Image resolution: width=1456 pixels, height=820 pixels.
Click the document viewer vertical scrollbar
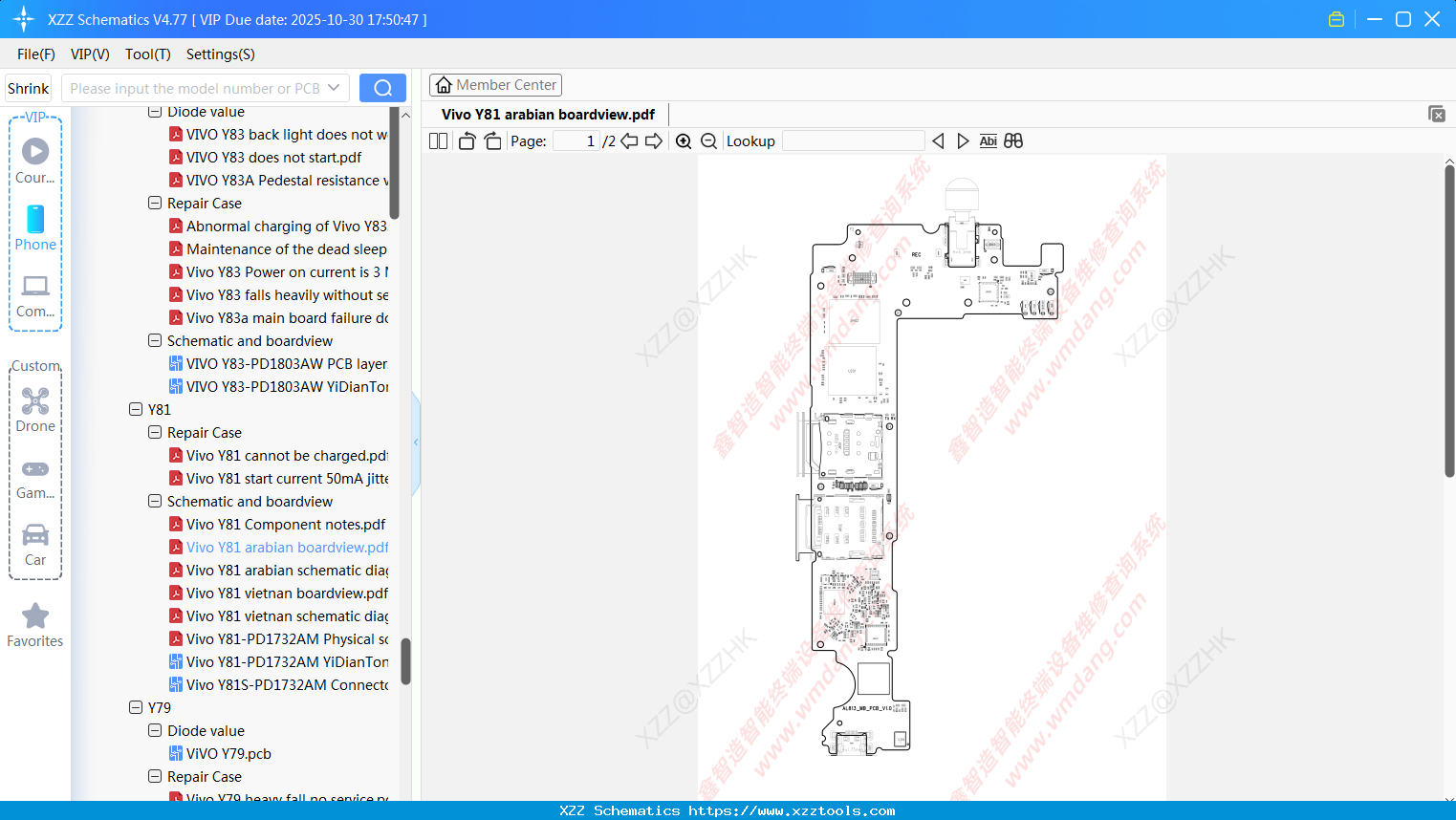tap(1449, 321)
